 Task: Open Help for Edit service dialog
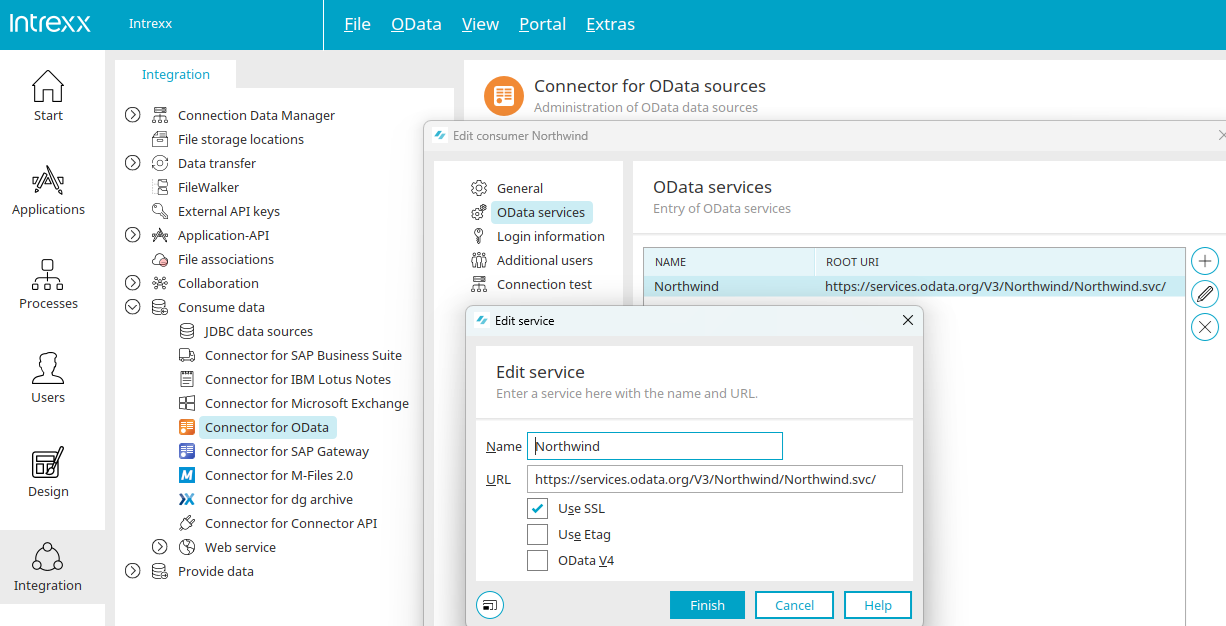click(878, 605)
